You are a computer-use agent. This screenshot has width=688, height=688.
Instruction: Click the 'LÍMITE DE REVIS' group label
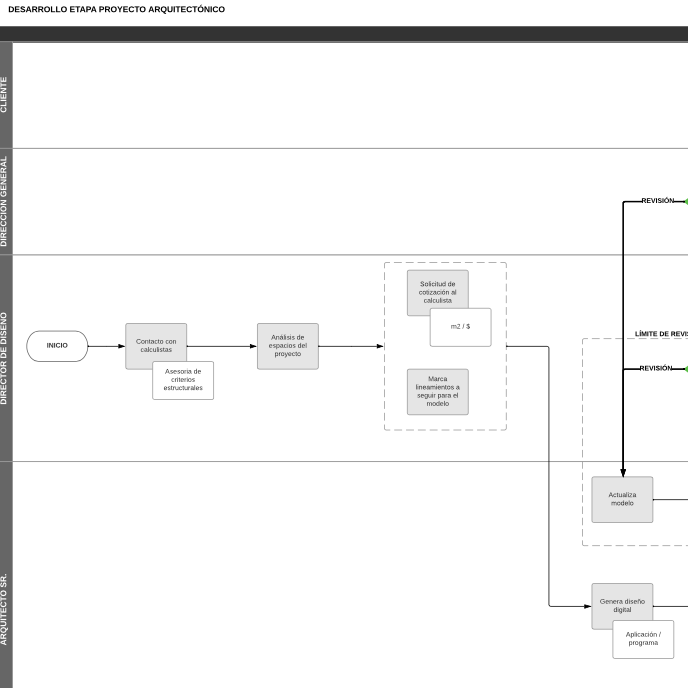point(660,334)
